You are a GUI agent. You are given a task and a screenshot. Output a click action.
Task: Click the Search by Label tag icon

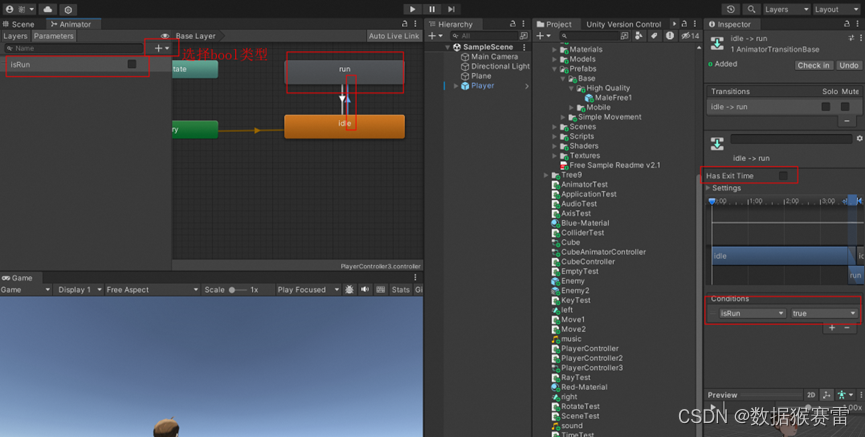click(x=654, y=36)
